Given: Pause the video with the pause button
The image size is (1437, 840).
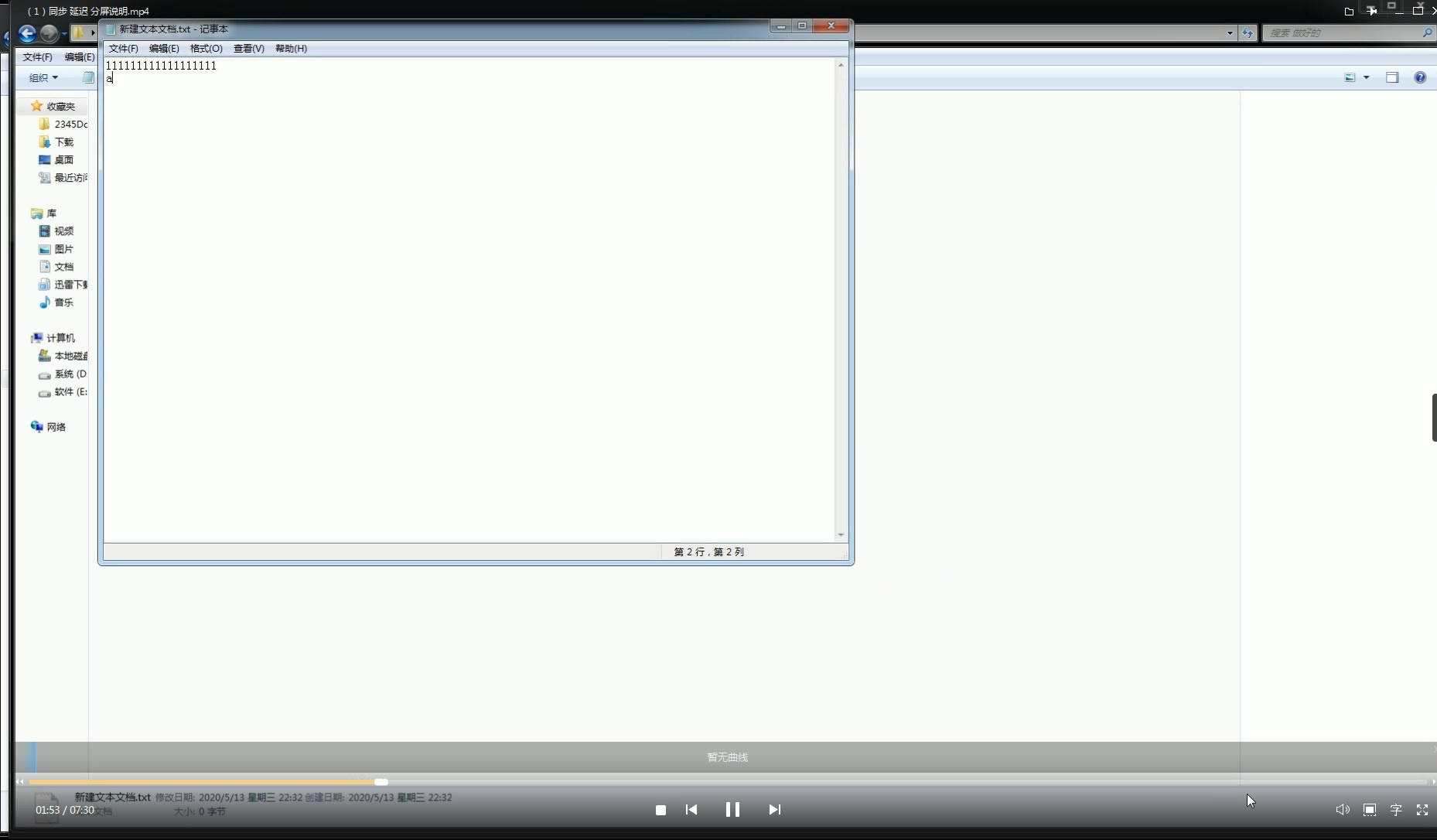Looking at the screenshot, I should (x=732, y=809).
